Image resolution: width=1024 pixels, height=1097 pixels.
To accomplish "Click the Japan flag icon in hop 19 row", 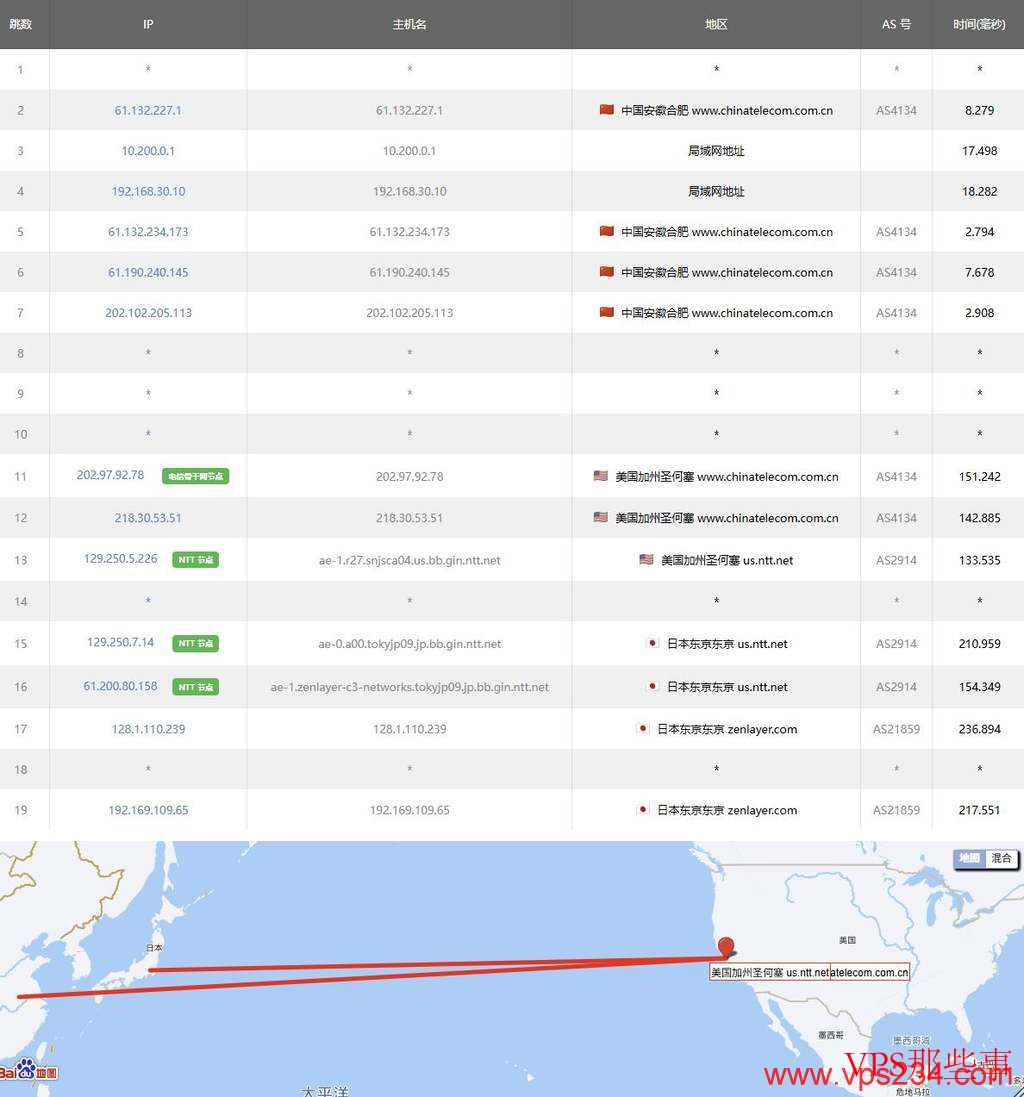I will 642,809.
